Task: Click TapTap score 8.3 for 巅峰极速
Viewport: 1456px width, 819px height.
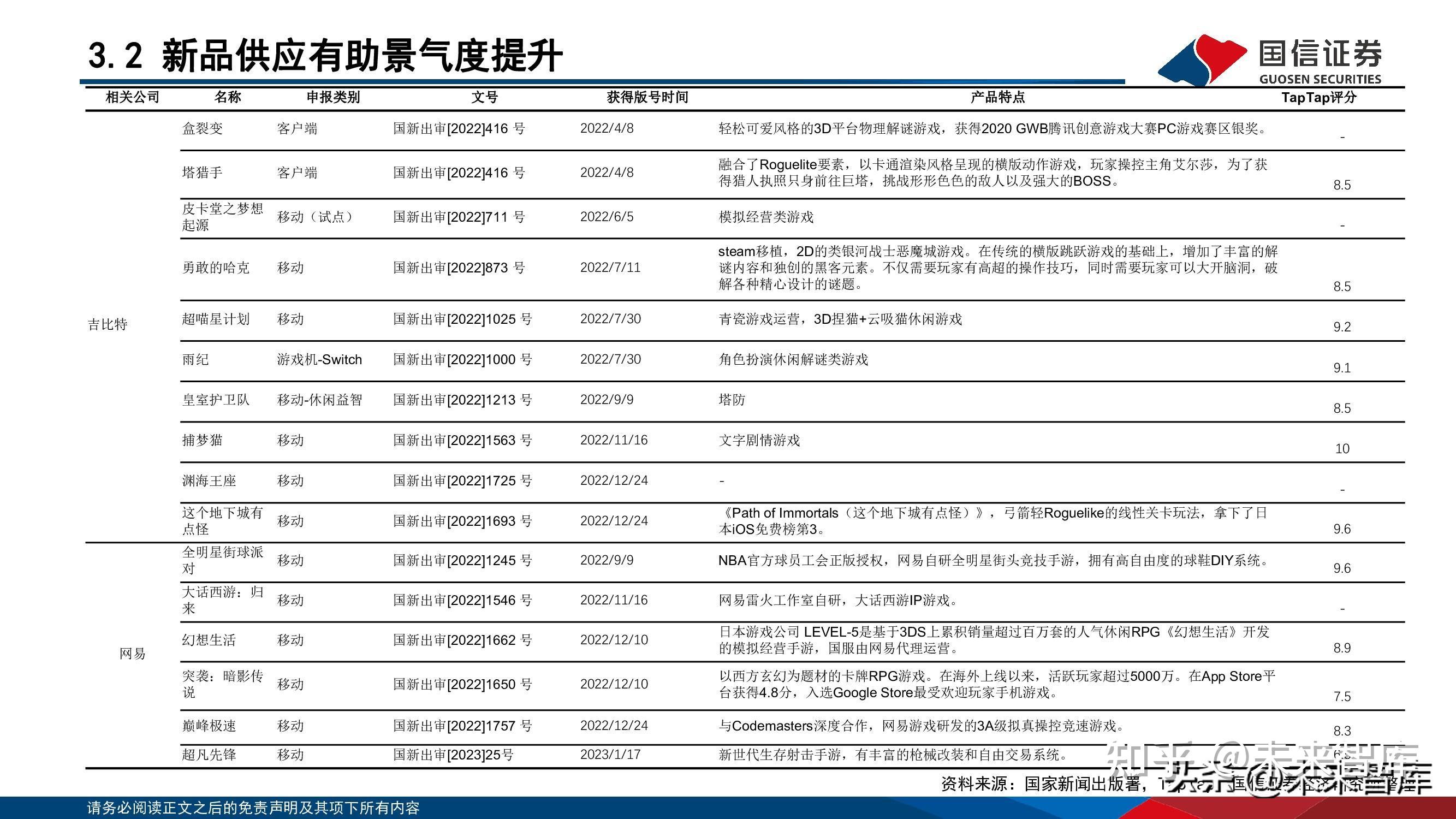Action: point(1342,731)
